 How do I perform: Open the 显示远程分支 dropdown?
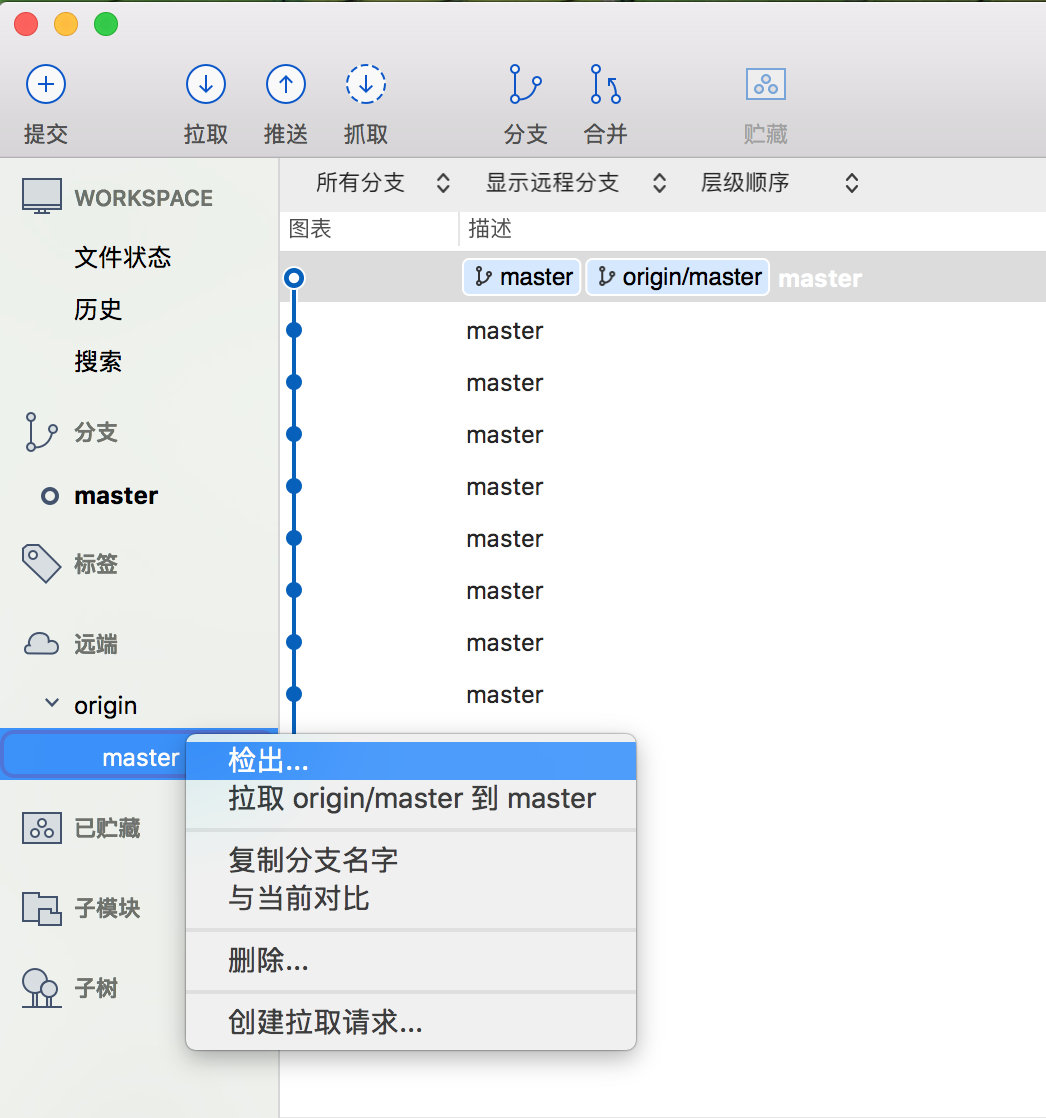[576, 183]
